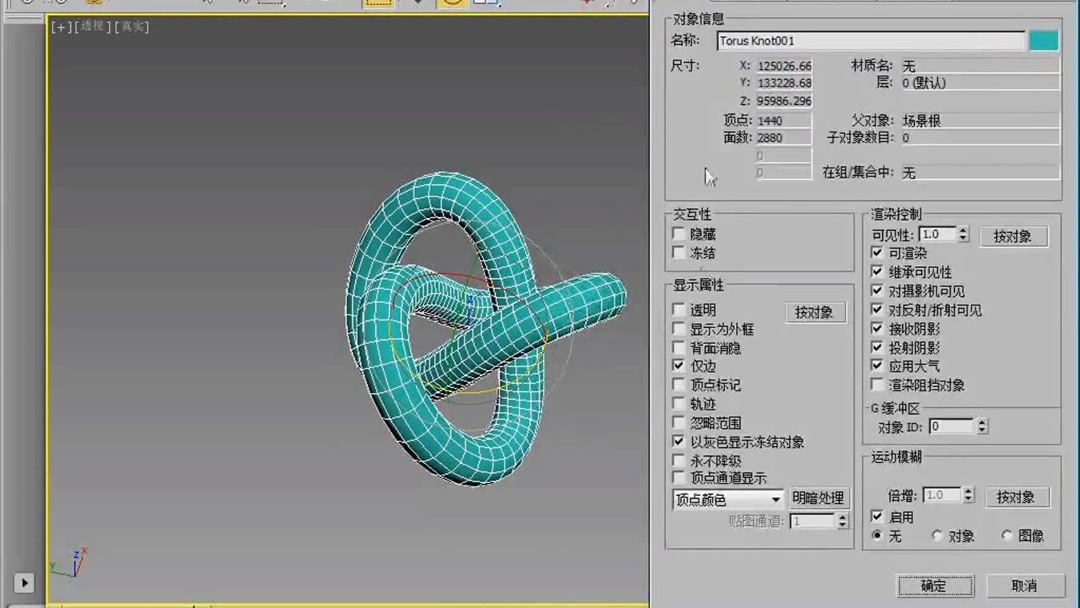This screenshot has width=1080, height=608.
Task: Click 按对象 in the 渲染控制 section
Action: 1013,235
